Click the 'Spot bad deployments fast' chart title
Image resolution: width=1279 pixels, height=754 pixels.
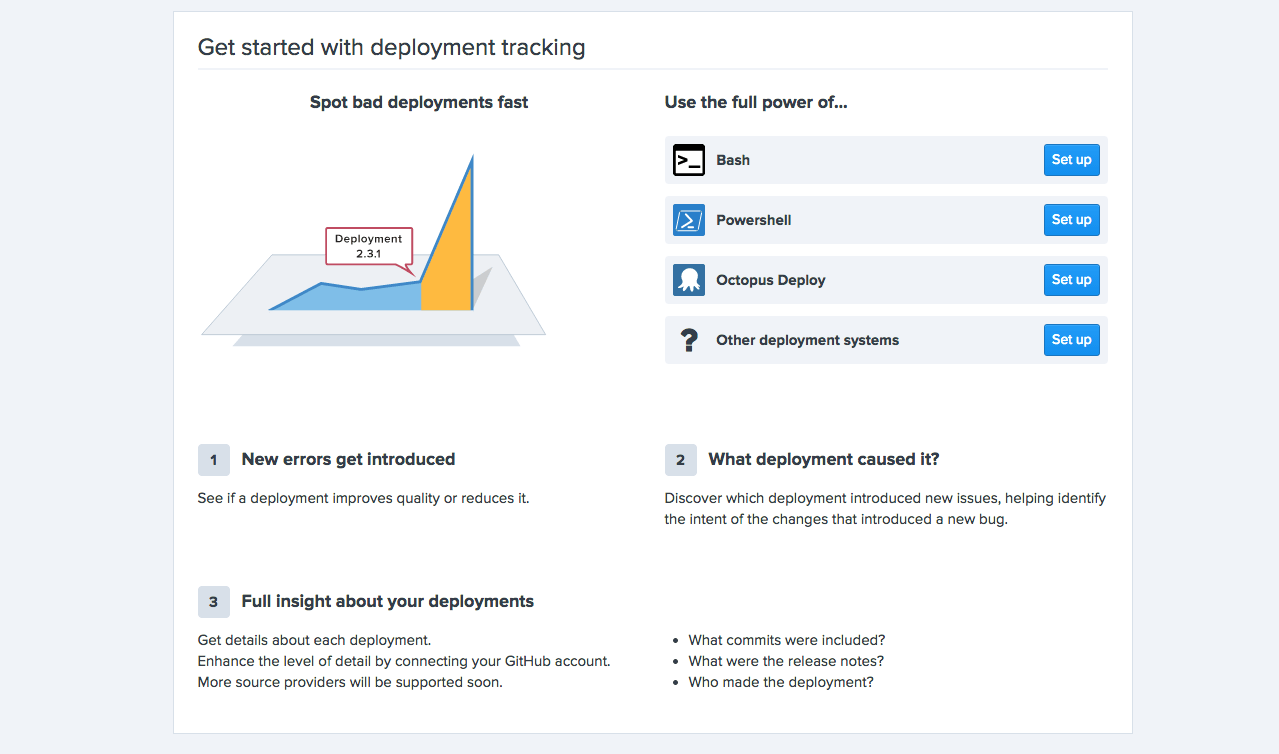tap(418, 101)
